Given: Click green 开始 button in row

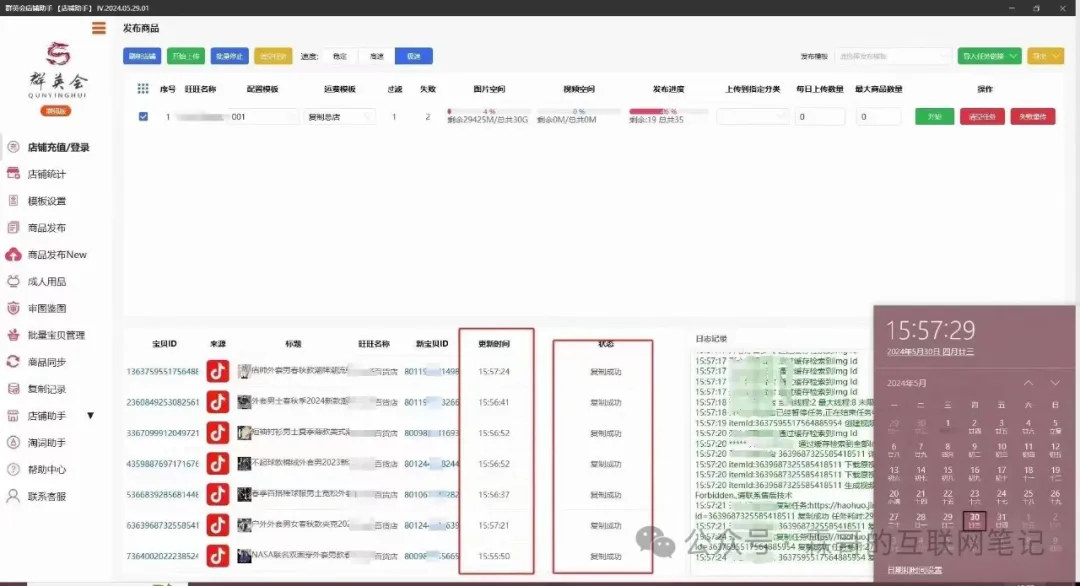Looking at the screenshot, I should click(934, 117).
